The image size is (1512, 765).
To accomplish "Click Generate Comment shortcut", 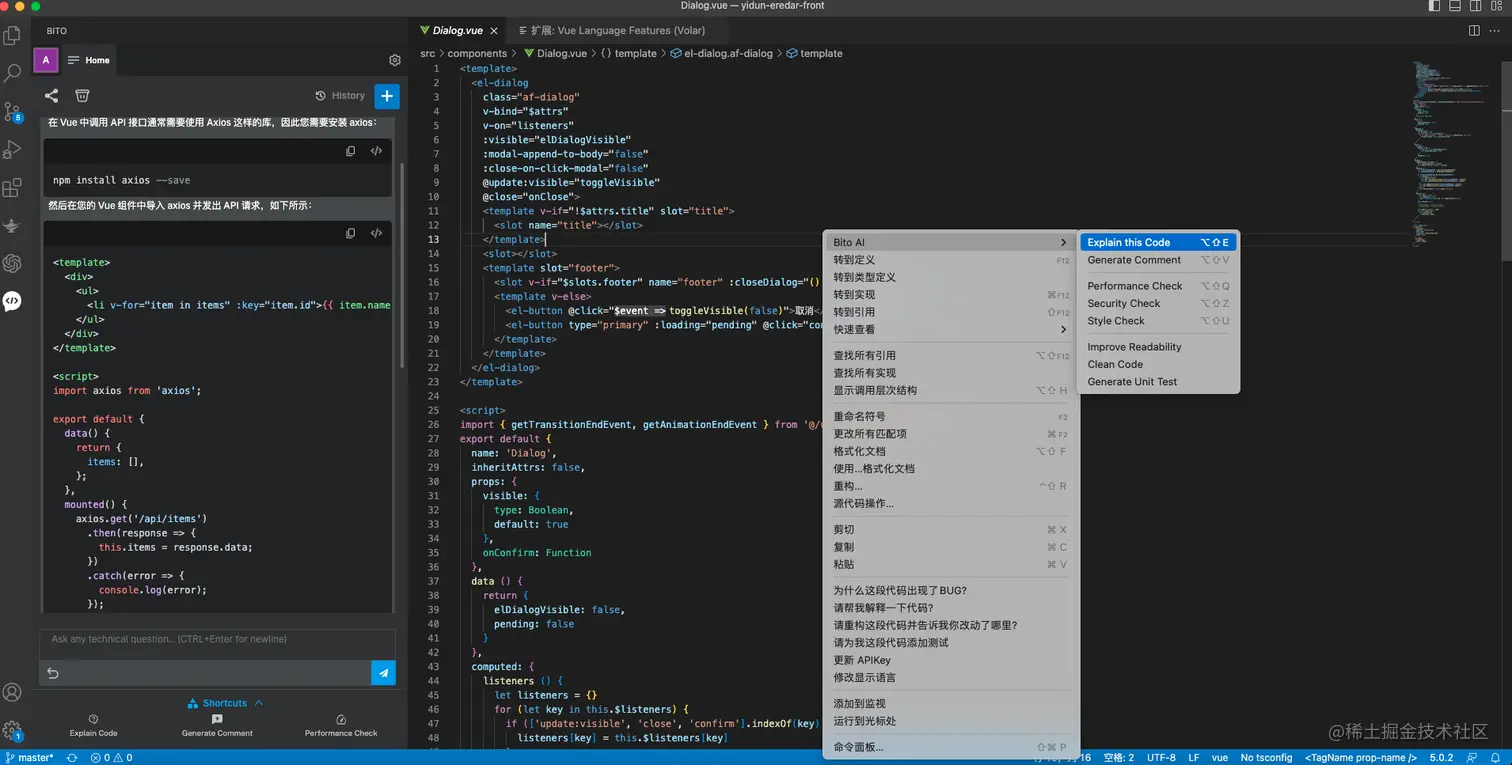I will point(217,726).
